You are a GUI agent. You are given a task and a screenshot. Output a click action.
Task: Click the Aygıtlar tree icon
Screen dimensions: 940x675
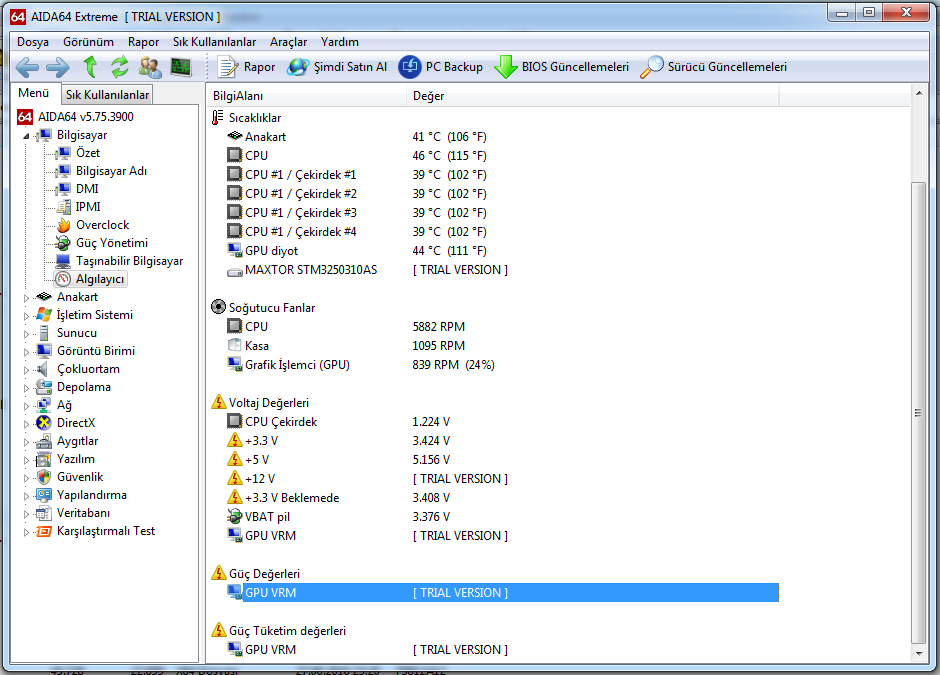tap(44, 442)
